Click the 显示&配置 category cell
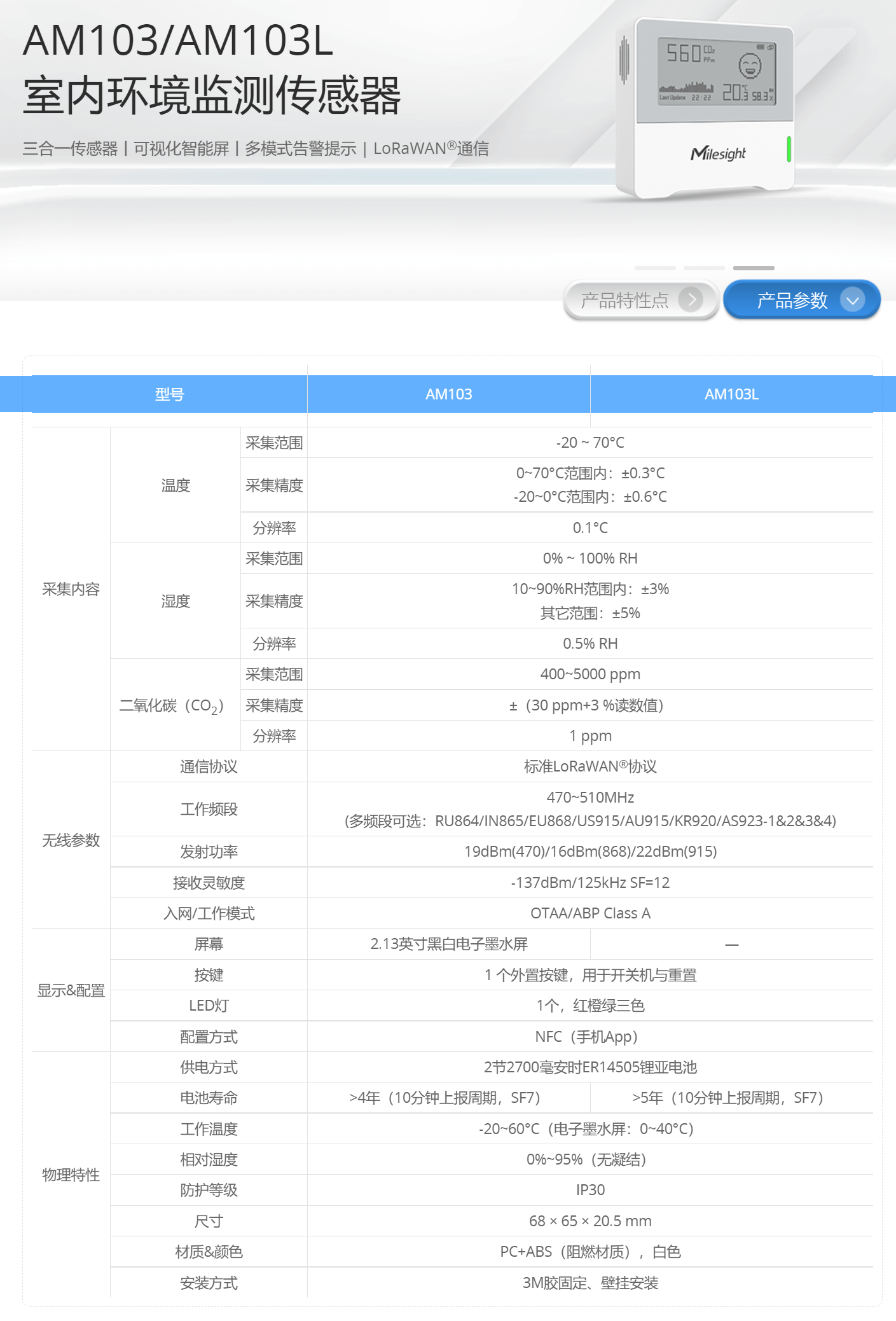896x1321 pixels. [71, 990]
